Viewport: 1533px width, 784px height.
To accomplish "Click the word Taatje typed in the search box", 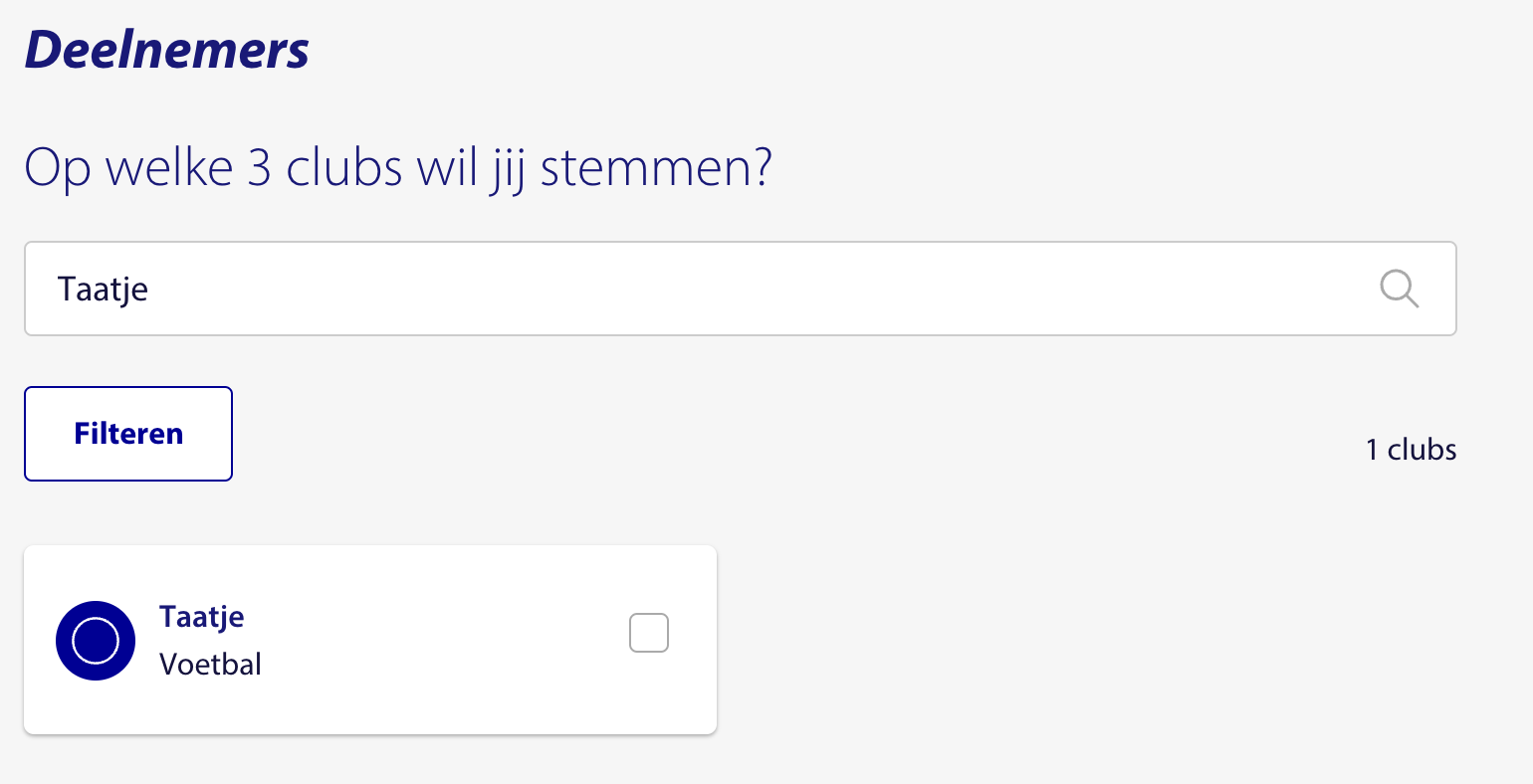I will tap(104, 290).
